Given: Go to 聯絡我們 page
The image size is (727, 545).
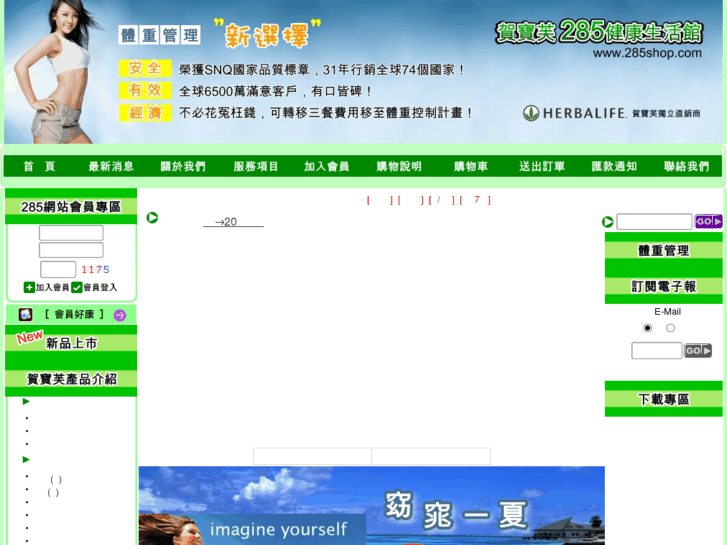Looking at the screenshot, I should point(686,167).
